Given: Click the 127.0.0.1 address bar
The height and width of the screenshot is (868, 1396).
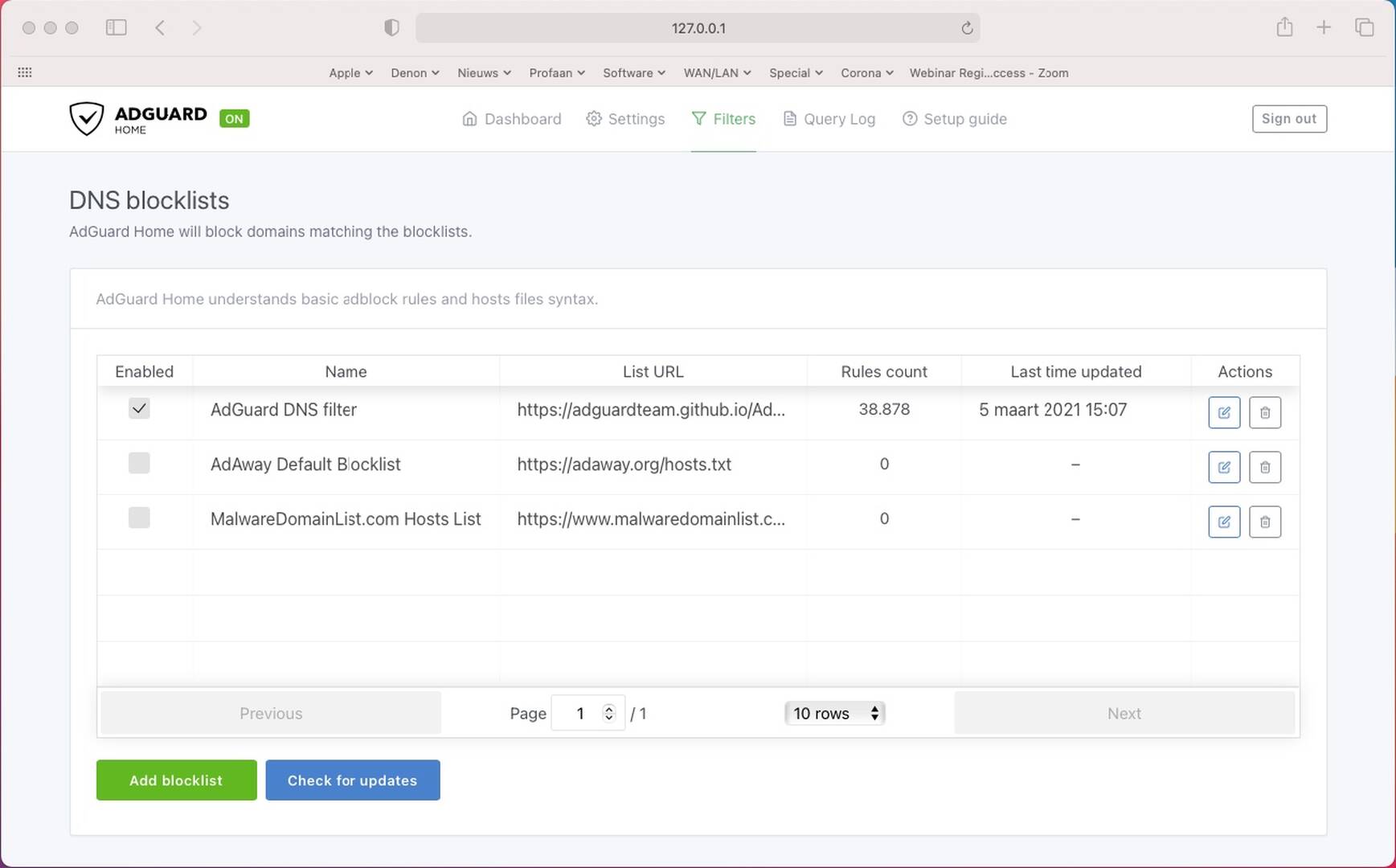Looking at the screenshot, I should (x=698, y=28).
